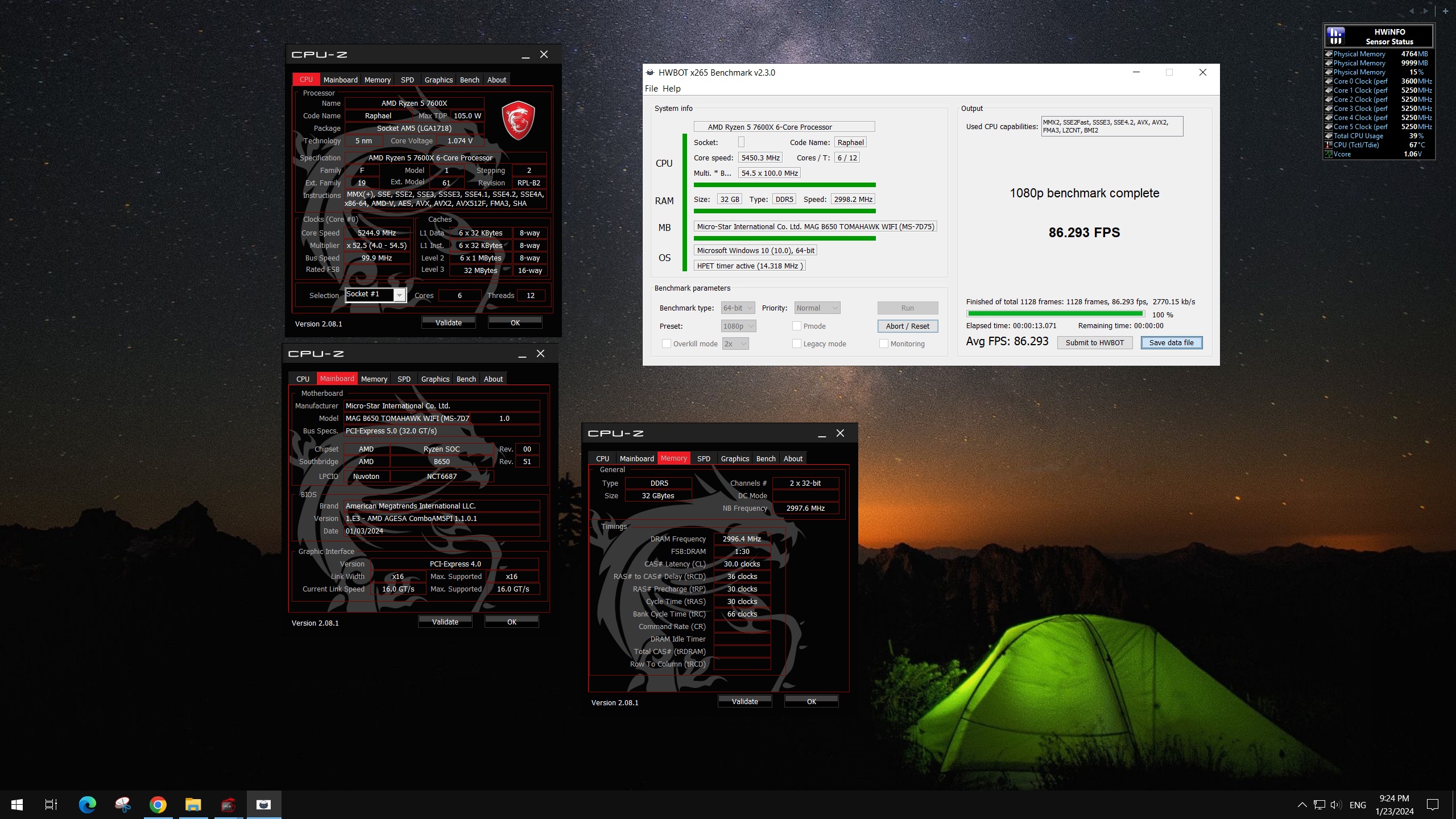This screenshot has height=819, width=1456.
Task: Select the HWBOT x265 Benchmark taskbar icon
Action: 264,805
